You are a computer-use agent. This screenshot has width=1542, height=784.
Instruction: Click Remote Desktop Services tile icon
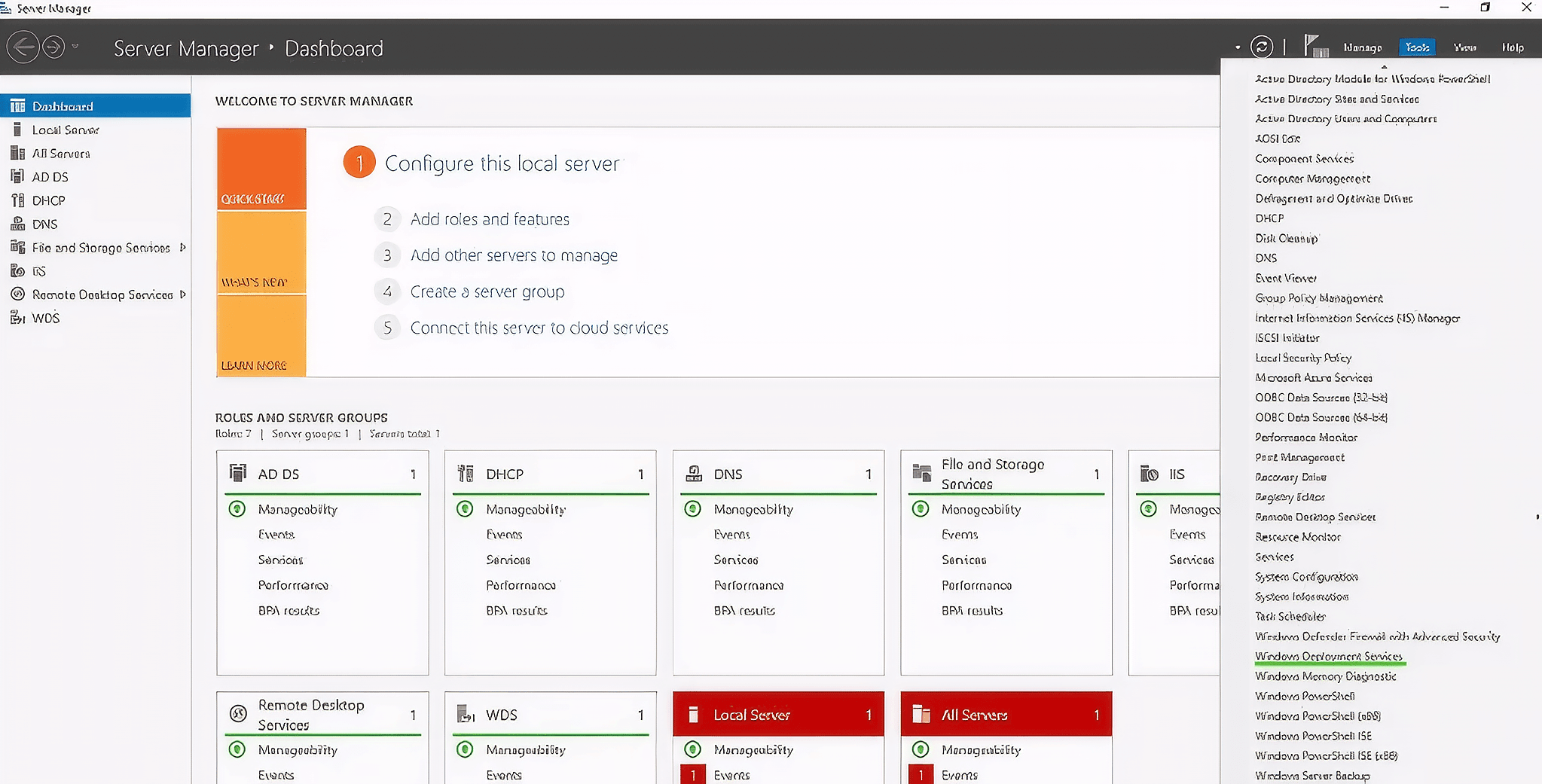pos(238,713)
